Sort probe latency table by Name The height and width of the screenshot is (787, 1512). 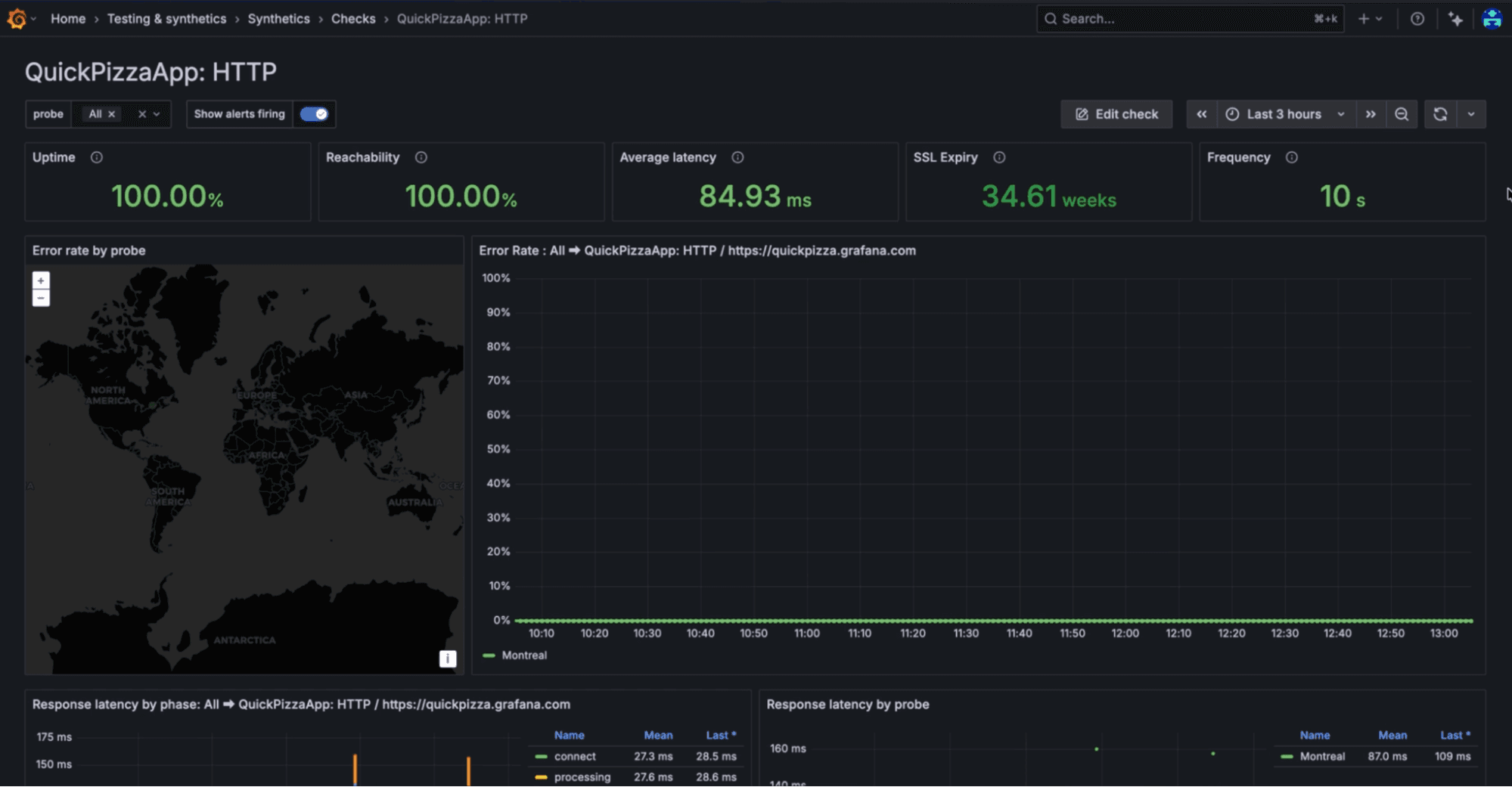[1315, 735]
